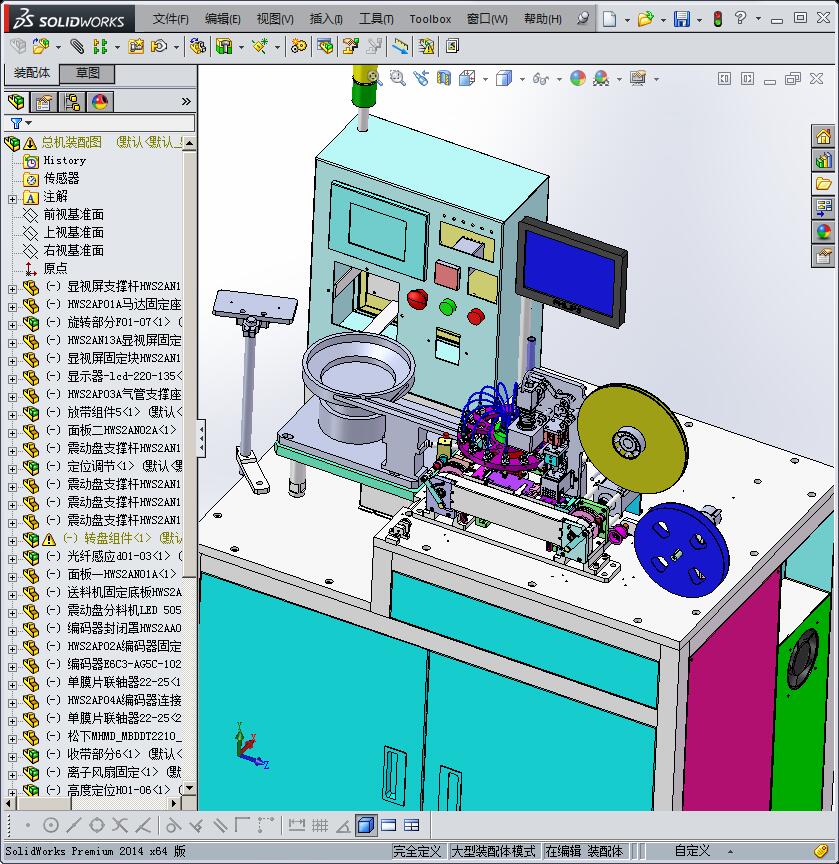
Task: Open dropdown arrow next to Save icon
Action: [x=699, y=20]
